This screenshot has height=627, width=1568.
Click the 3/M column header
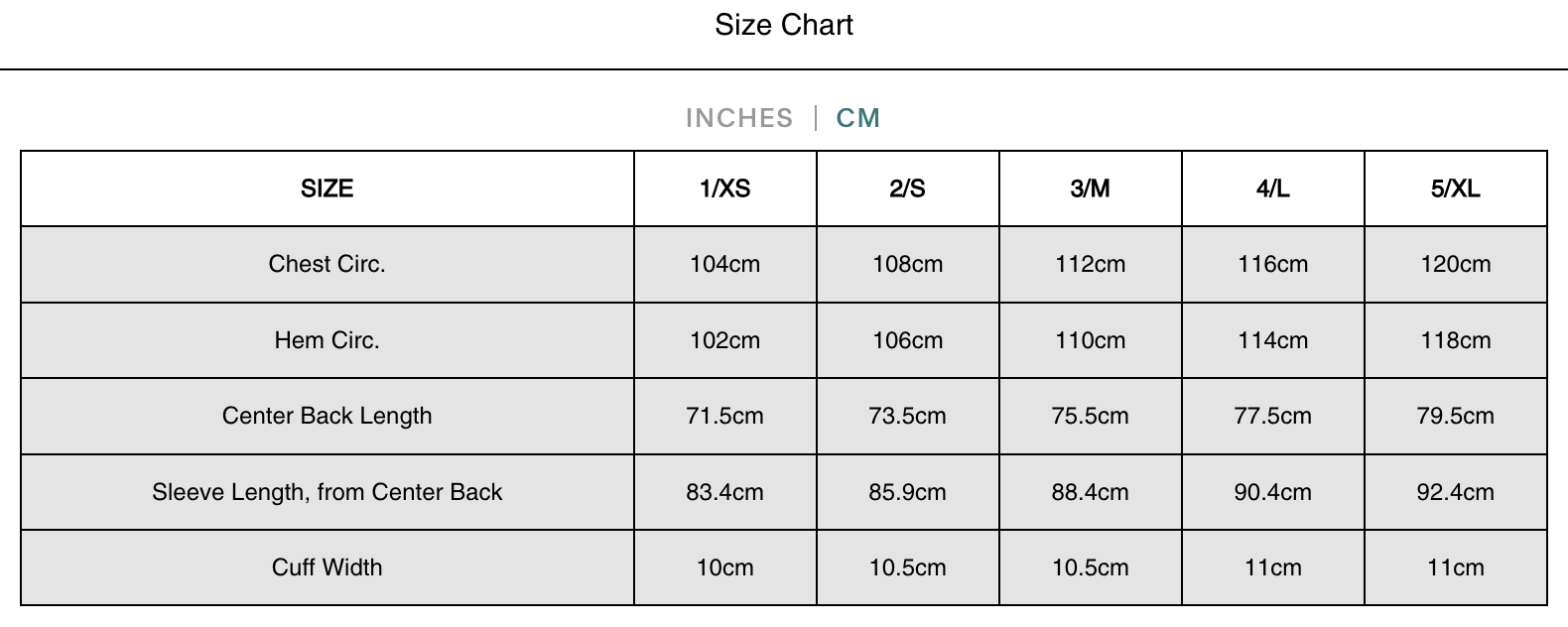[x=1090, y=188]
